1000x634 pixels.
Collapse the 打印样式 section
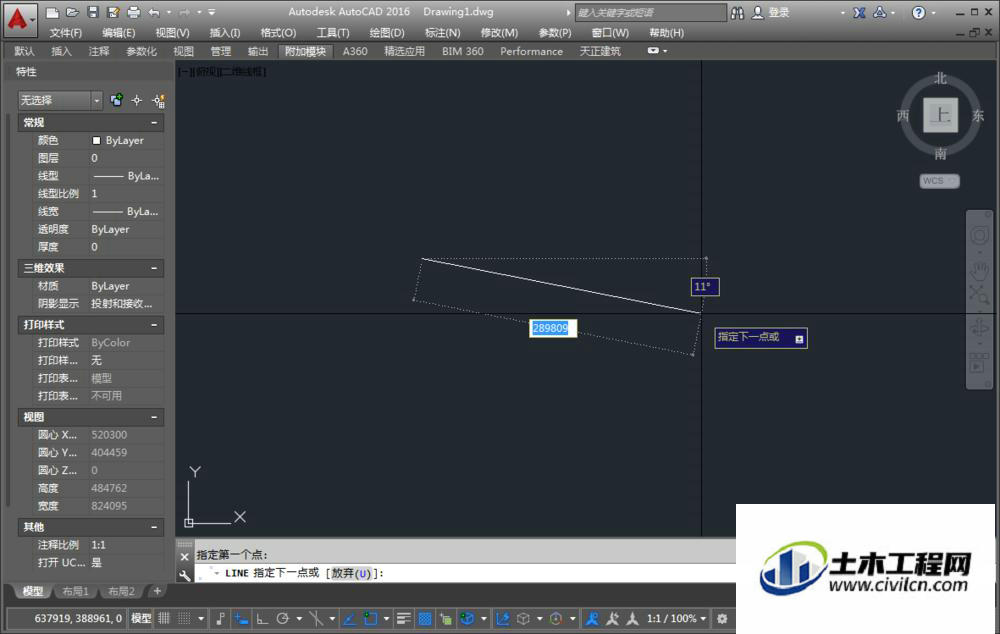[154, 325]
